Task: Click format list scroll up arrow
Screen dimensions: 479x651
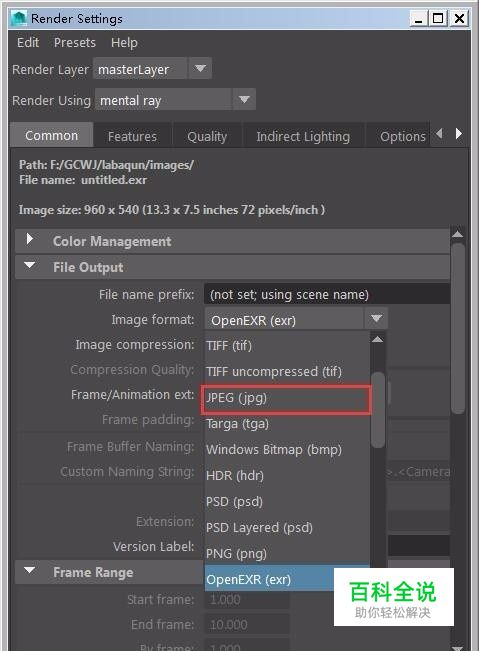Action: 377,339
